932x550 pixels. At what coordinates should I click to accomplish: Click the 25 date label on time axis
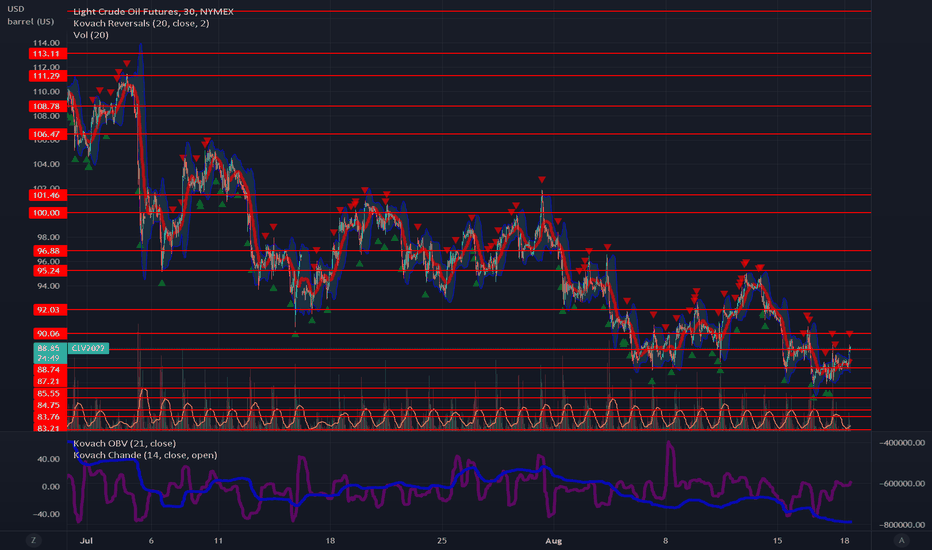coord(442,540)
